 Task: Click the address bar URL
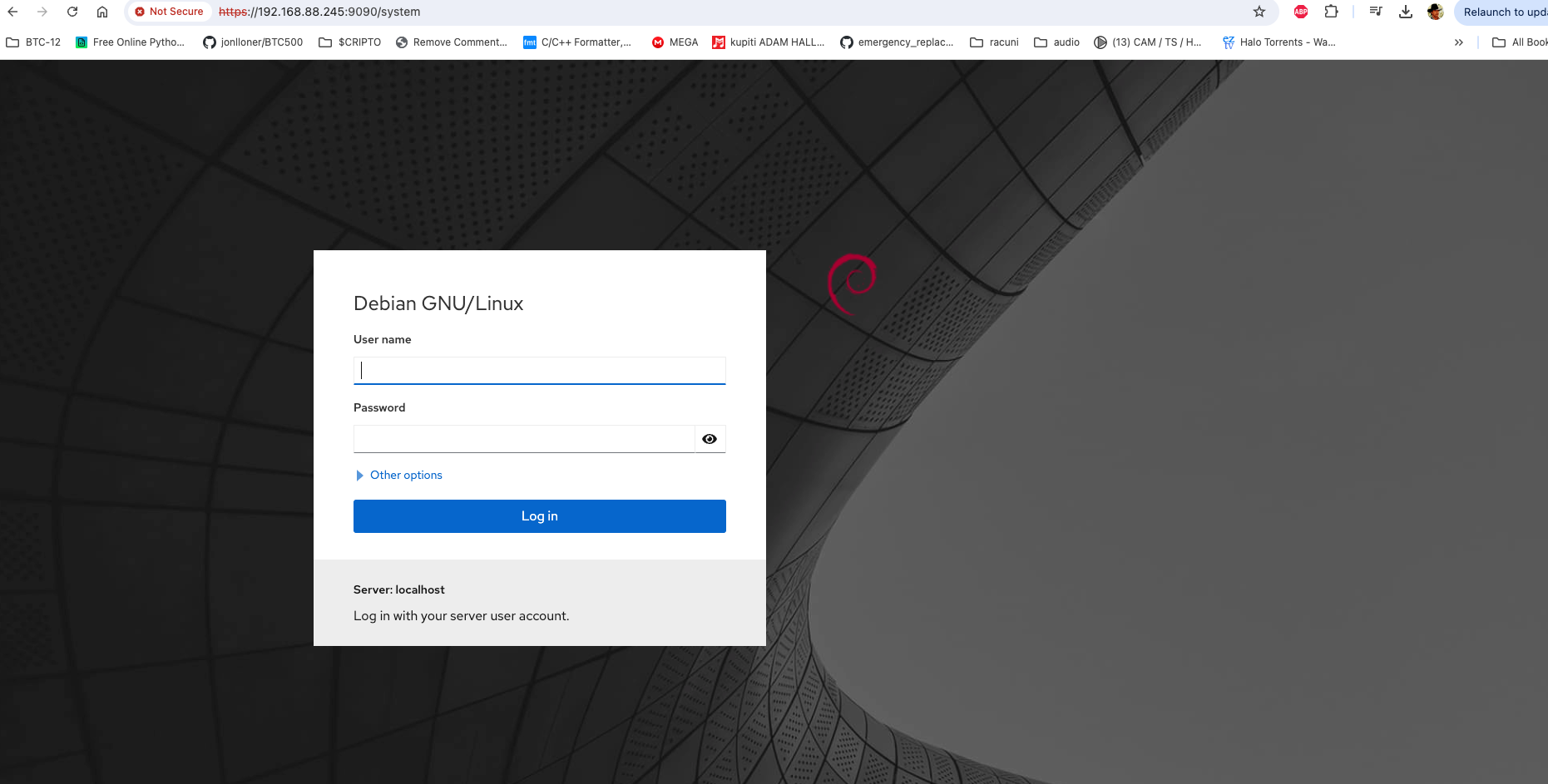[319, 12]
